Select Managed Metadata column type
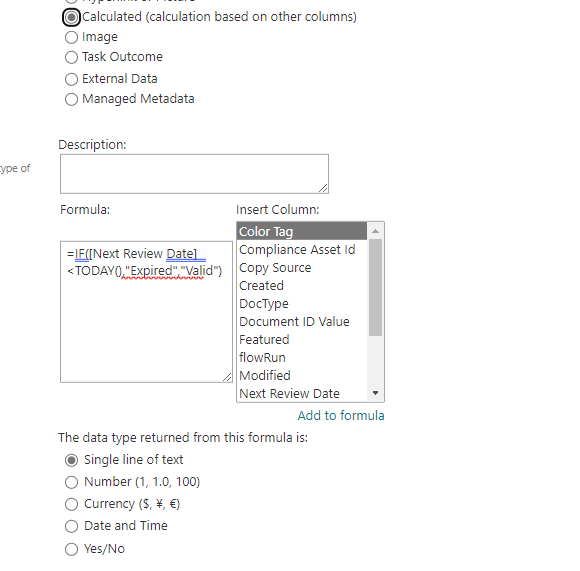580x571 pixels. 71,99
